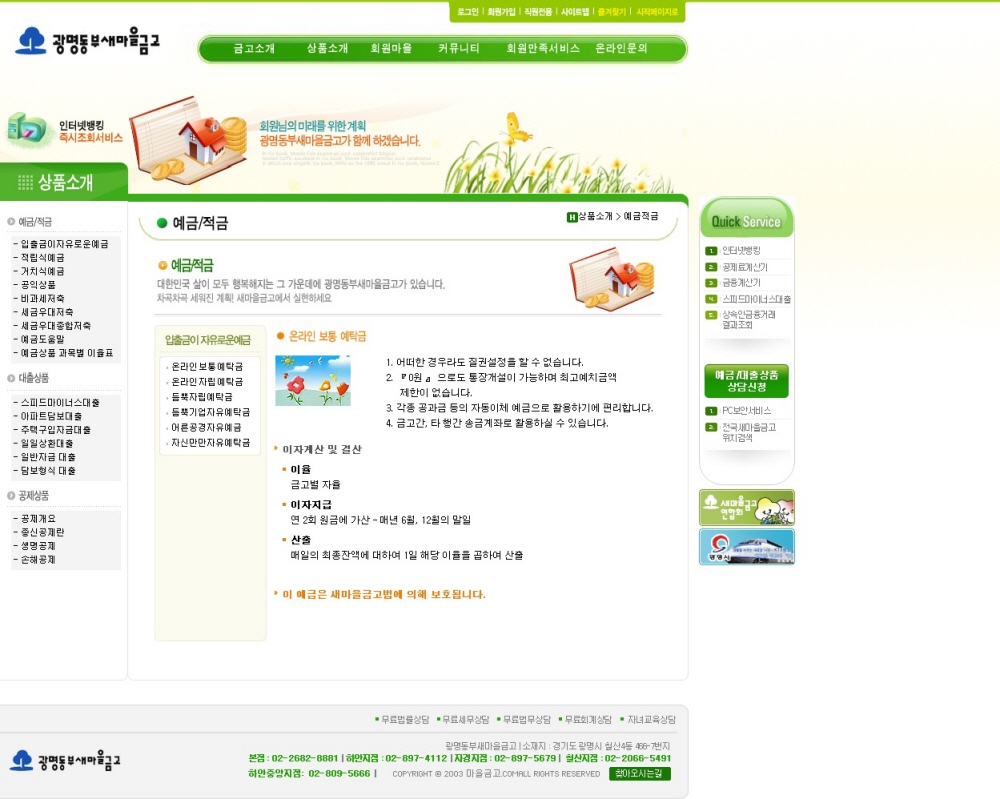Click the 광명동부새마을금고 header logo
Viewport: 1000px width, 799px height.
click(87, 41)
